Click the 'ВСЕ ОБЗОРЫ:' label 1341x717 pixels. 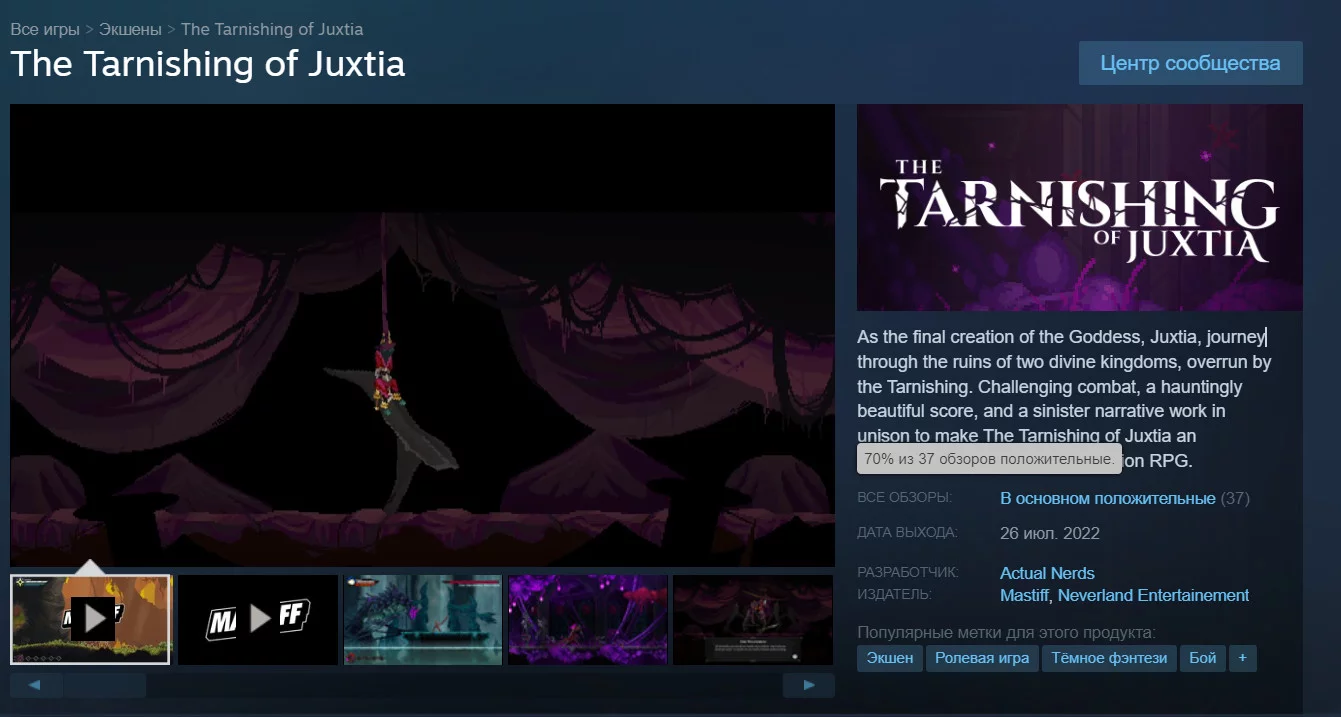[x=905, y=497]
